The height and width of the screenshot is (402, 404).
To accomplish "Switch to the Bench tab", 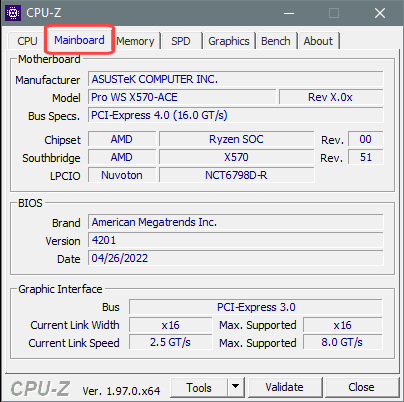I will click(276, 41).
